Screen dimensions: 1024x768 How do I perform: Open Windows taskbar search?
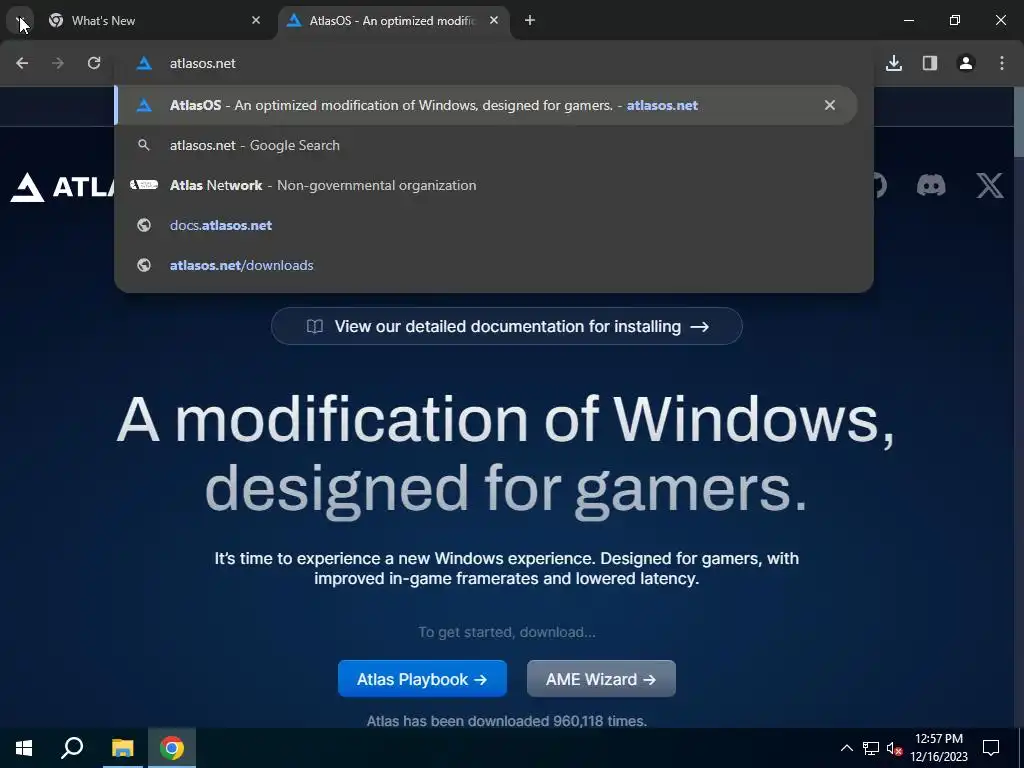72,748
